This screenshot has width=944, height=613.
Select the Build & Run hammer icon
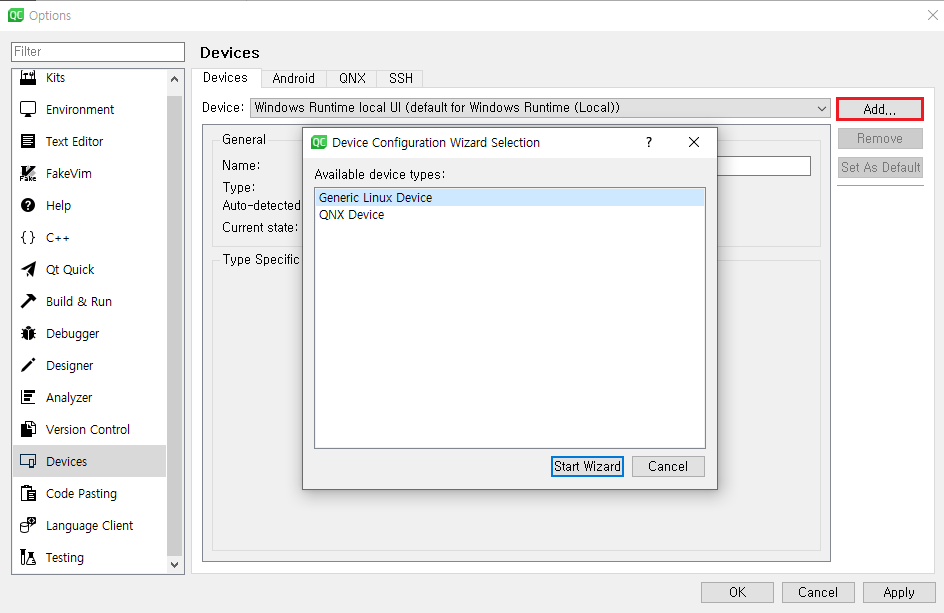[x=28, y=301]
